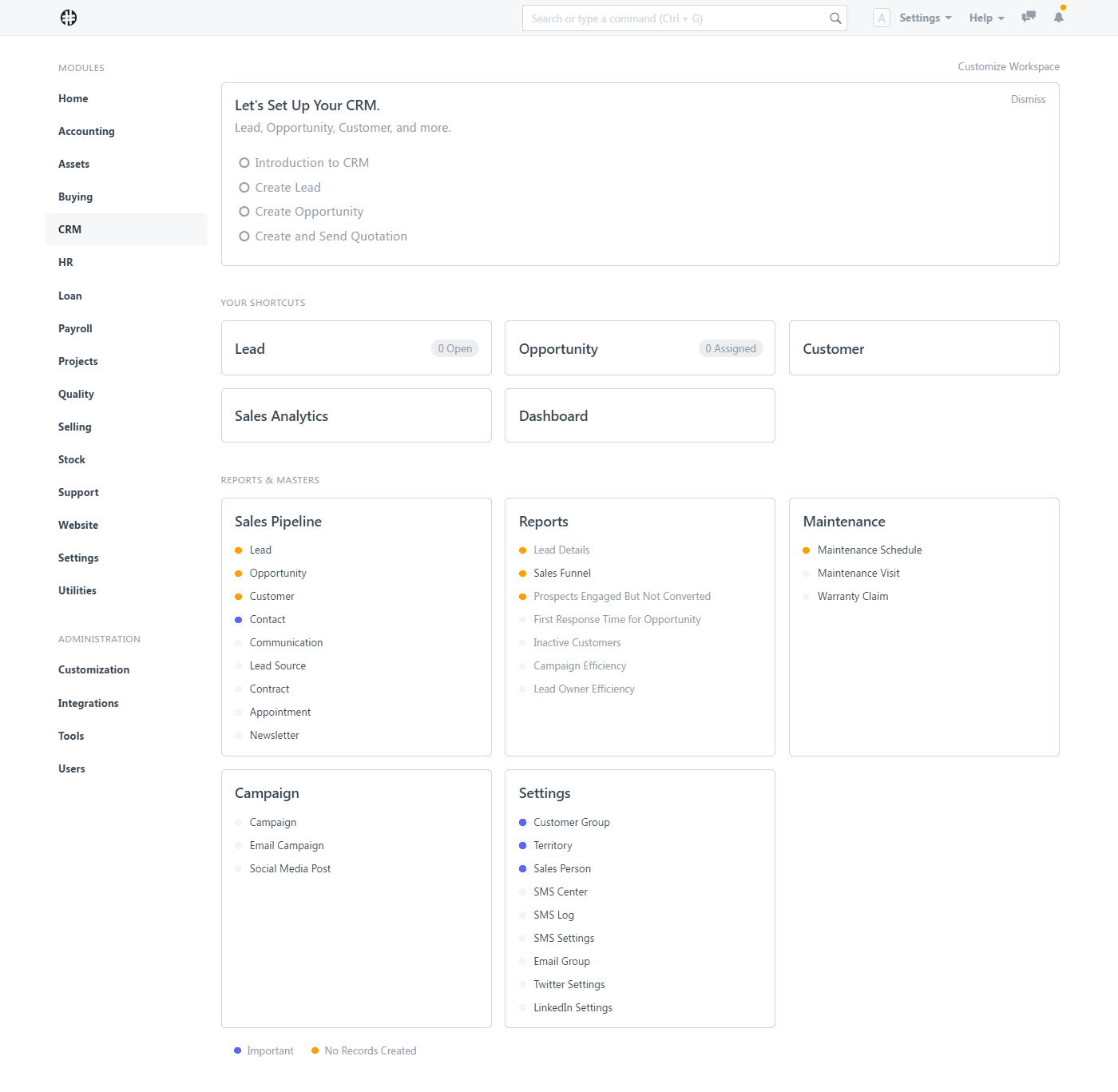The height and width of the screenshot is (1092, 1118).
Task: Open the chat messages icon
Action: point(1029,17)
